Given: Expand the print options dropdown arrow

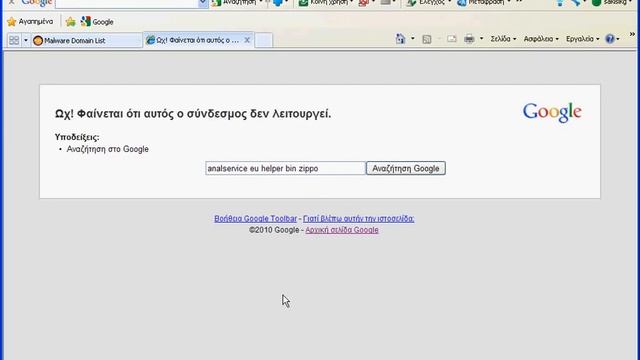Looking at the screenshot, I should point(481,39).
